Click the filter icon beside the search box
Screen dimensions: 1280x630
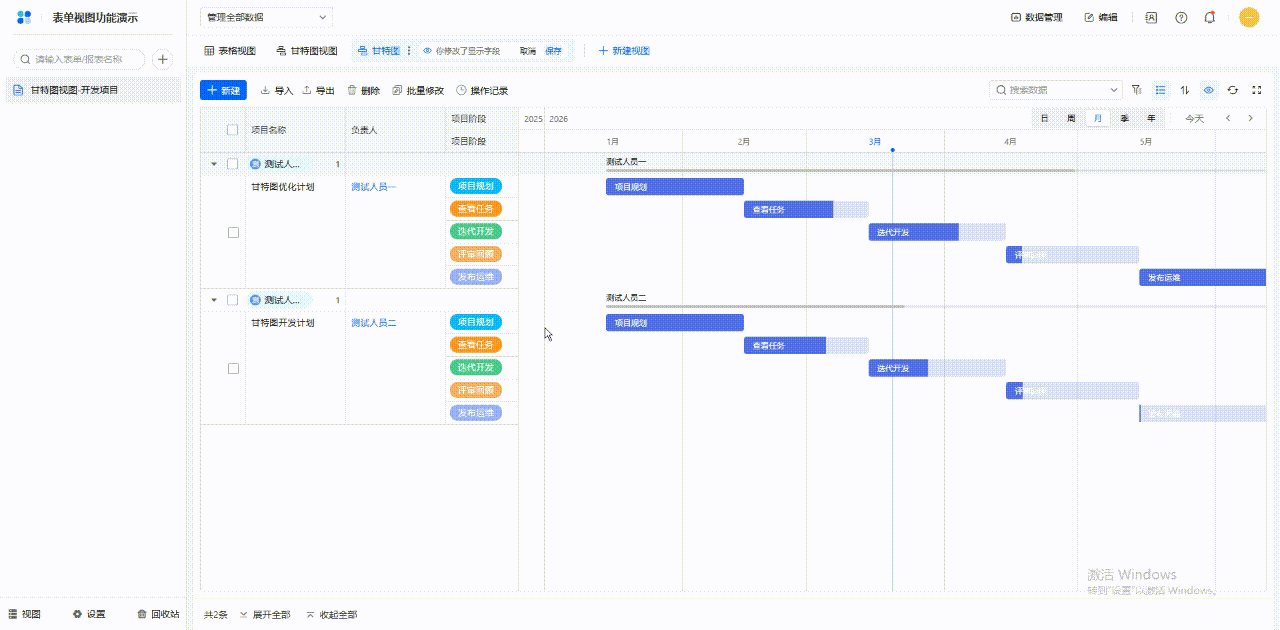tap(1136, 90)
